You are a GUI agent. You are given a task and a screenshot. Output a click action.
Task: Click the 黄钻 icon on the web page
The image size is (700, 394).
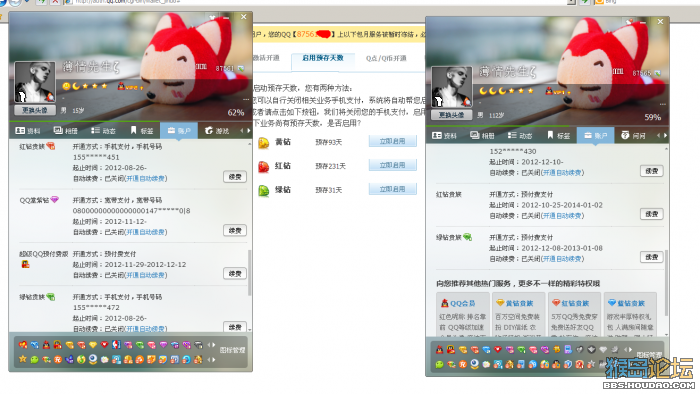[x=263, y=142]
